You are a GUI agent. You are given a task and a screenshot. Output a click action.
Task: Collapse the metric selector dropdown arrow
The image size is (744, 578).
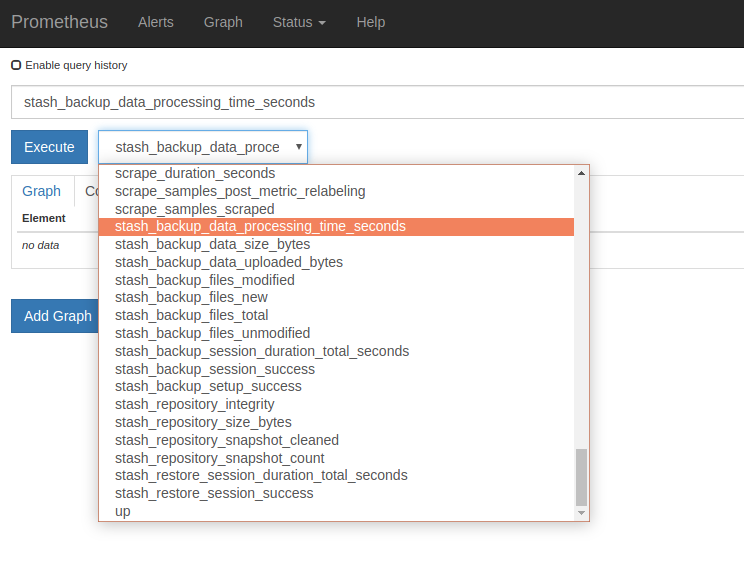[x=298, y=147]
